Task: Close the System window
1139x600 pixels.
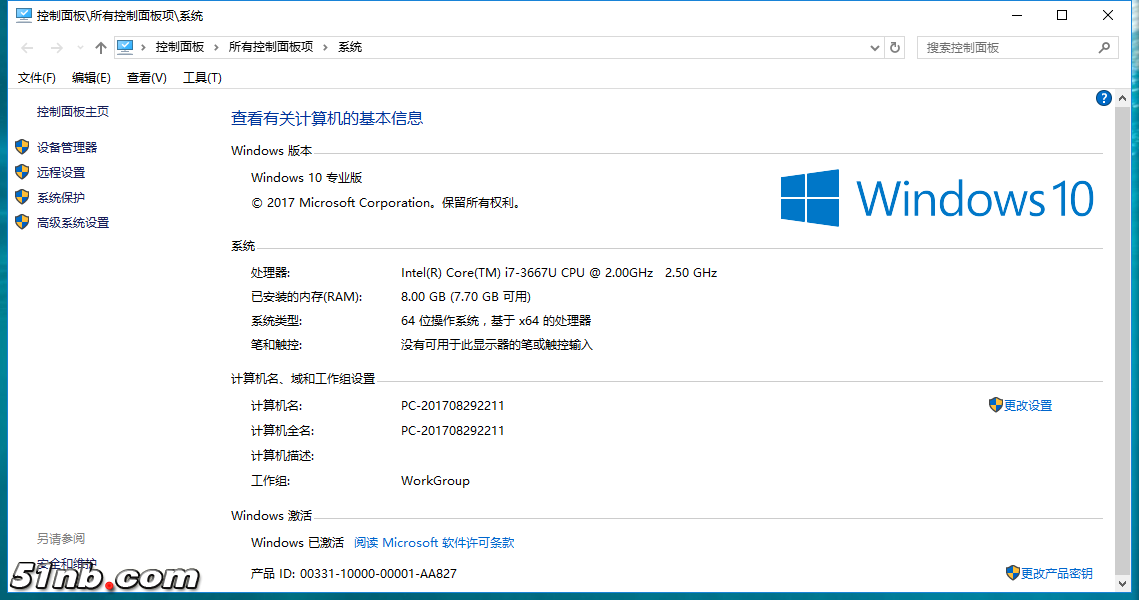Action: 1108,15
